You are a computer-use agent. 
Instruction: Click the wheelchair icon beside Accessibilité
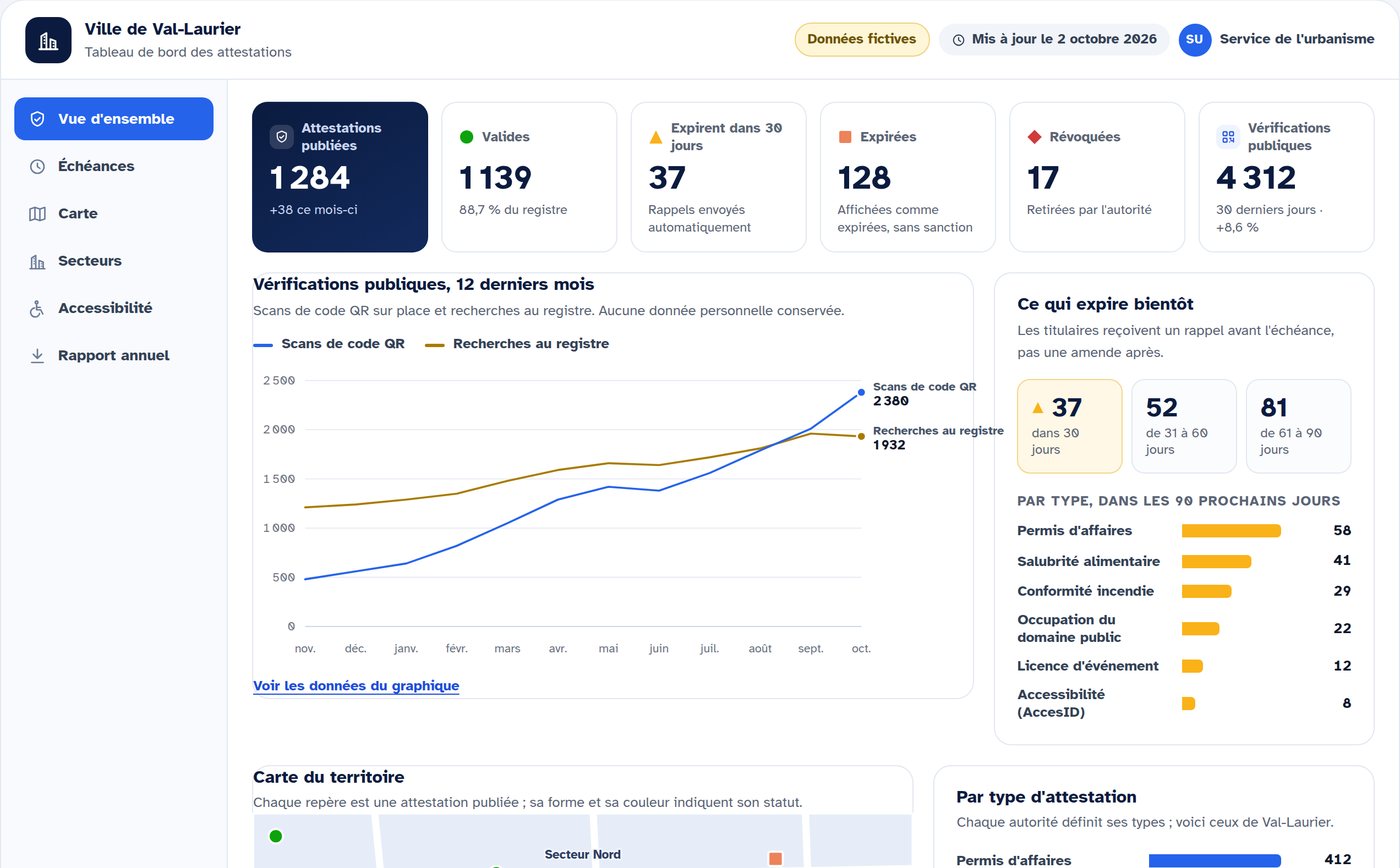(37, 308)
